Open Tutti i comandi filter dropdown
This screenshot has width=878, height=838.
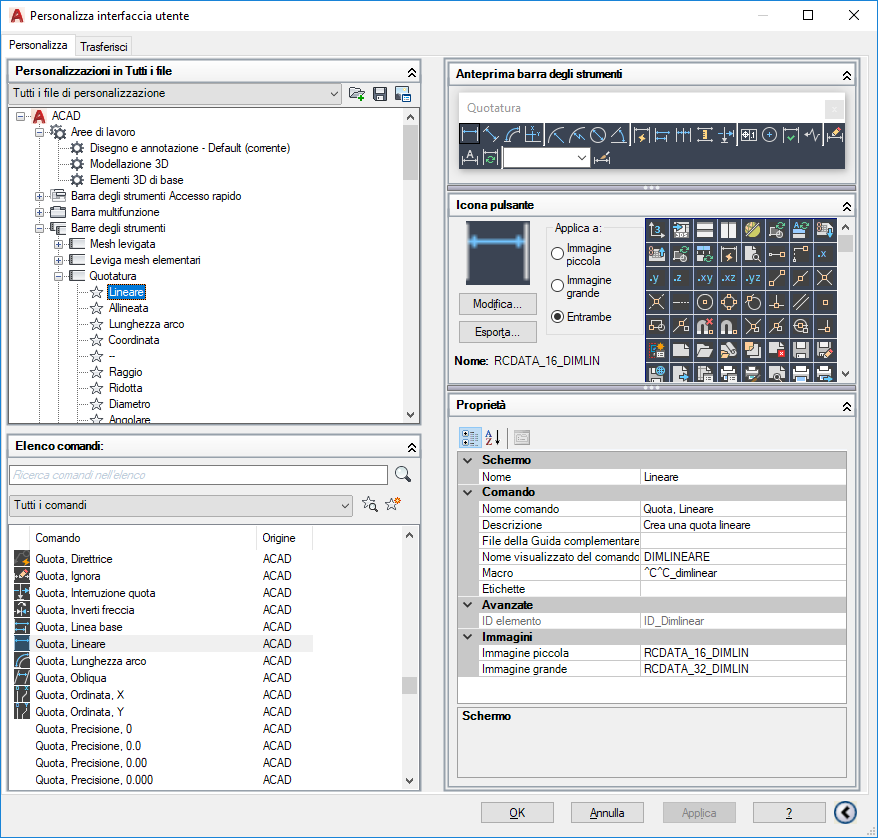pos(181,505)
